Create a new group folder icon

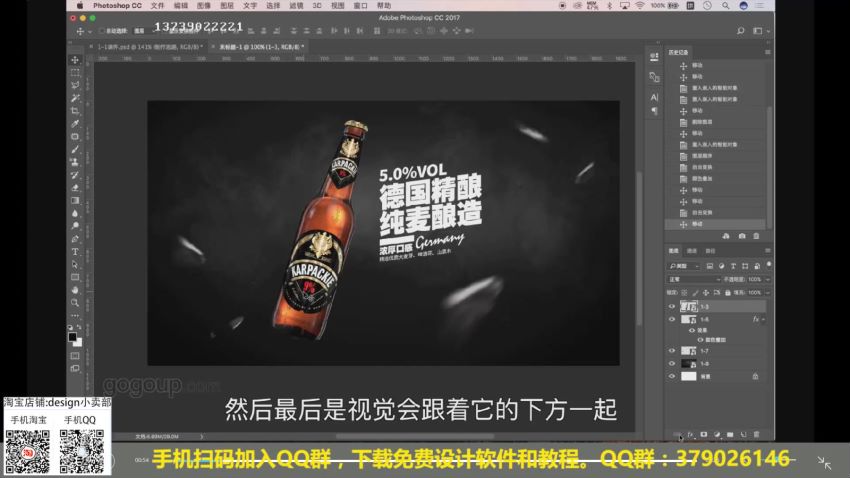(730, 435)
